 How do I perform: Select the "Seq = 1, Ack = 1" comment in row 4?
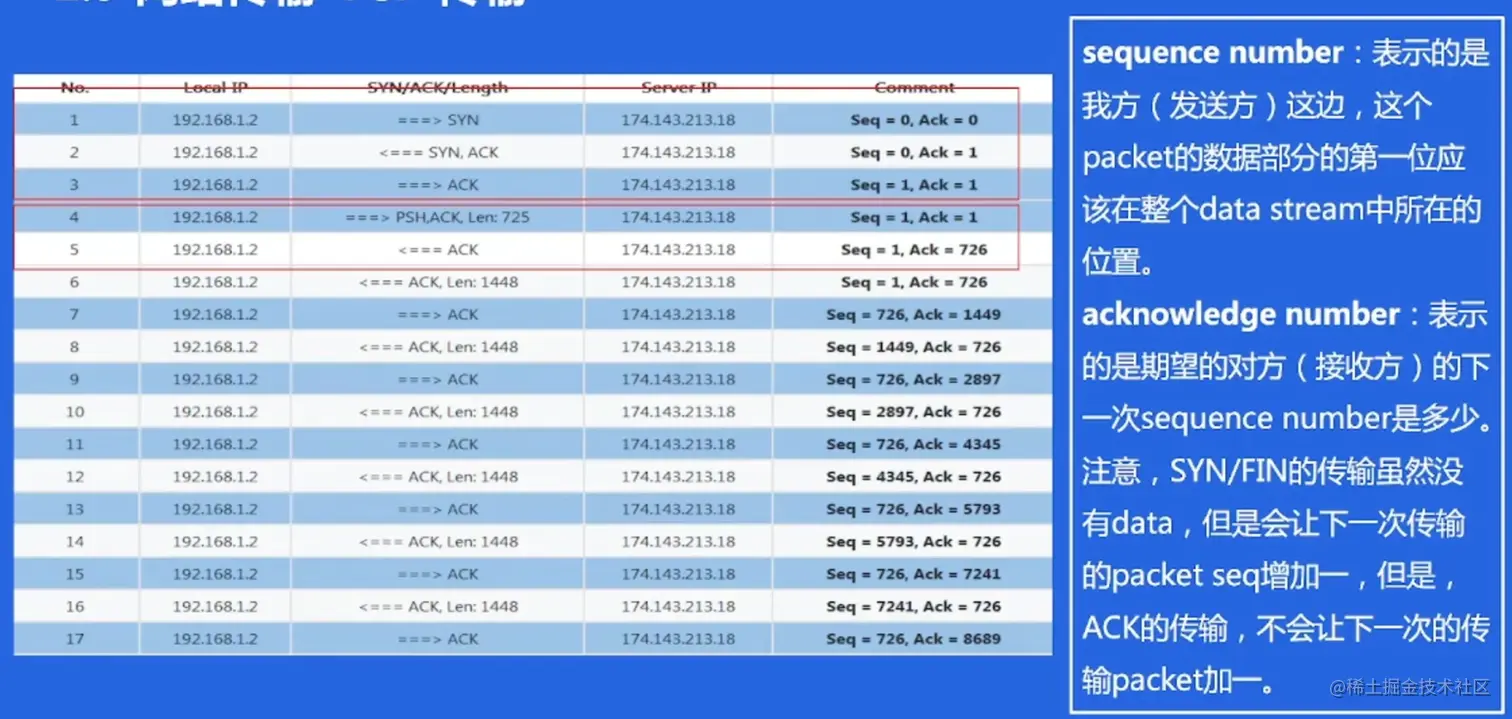click(914, 217)
